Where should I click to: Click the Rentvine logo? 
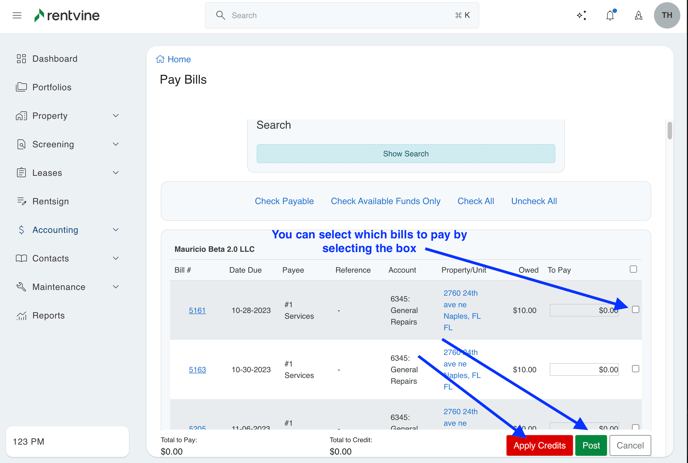coord(67,16)
